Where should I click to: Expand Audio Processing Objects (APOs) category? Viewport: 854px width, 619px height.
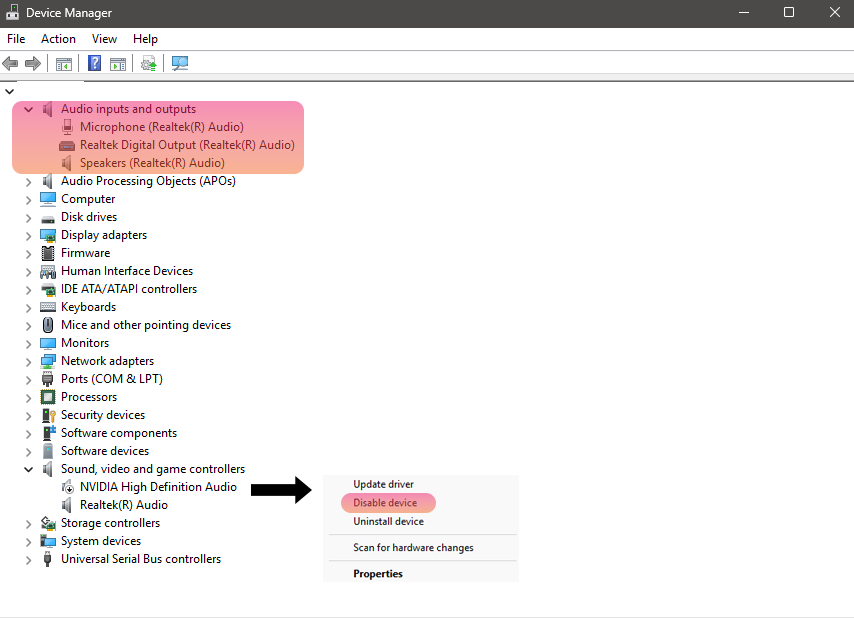coord(28,182)
